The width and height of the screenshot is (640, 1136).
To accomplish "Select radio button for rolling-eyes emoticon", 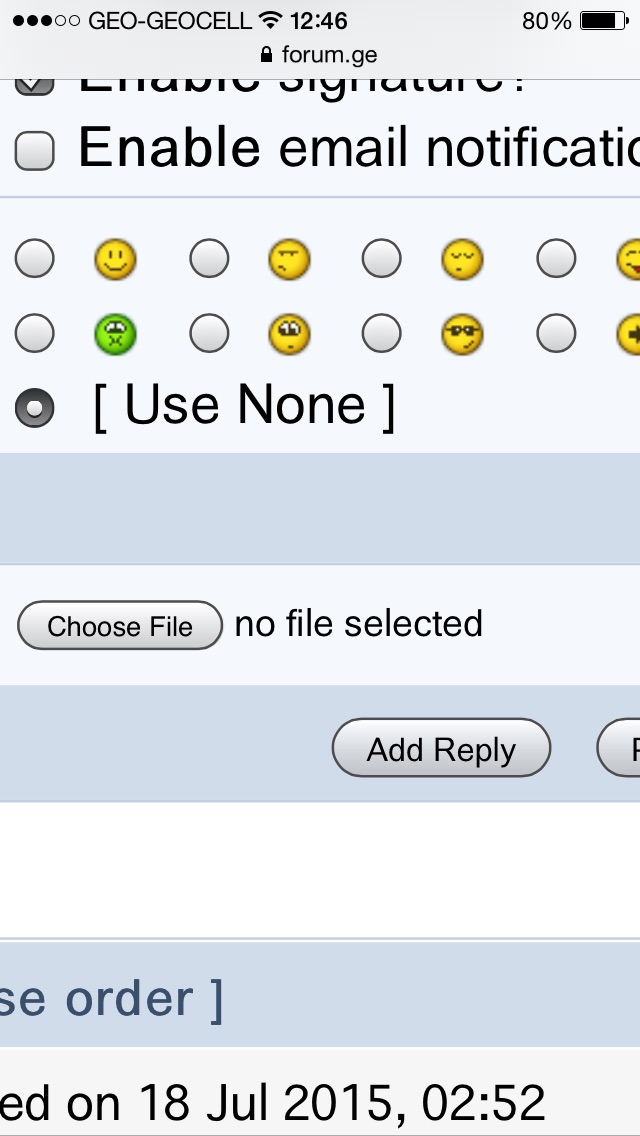I will (209, 333).
